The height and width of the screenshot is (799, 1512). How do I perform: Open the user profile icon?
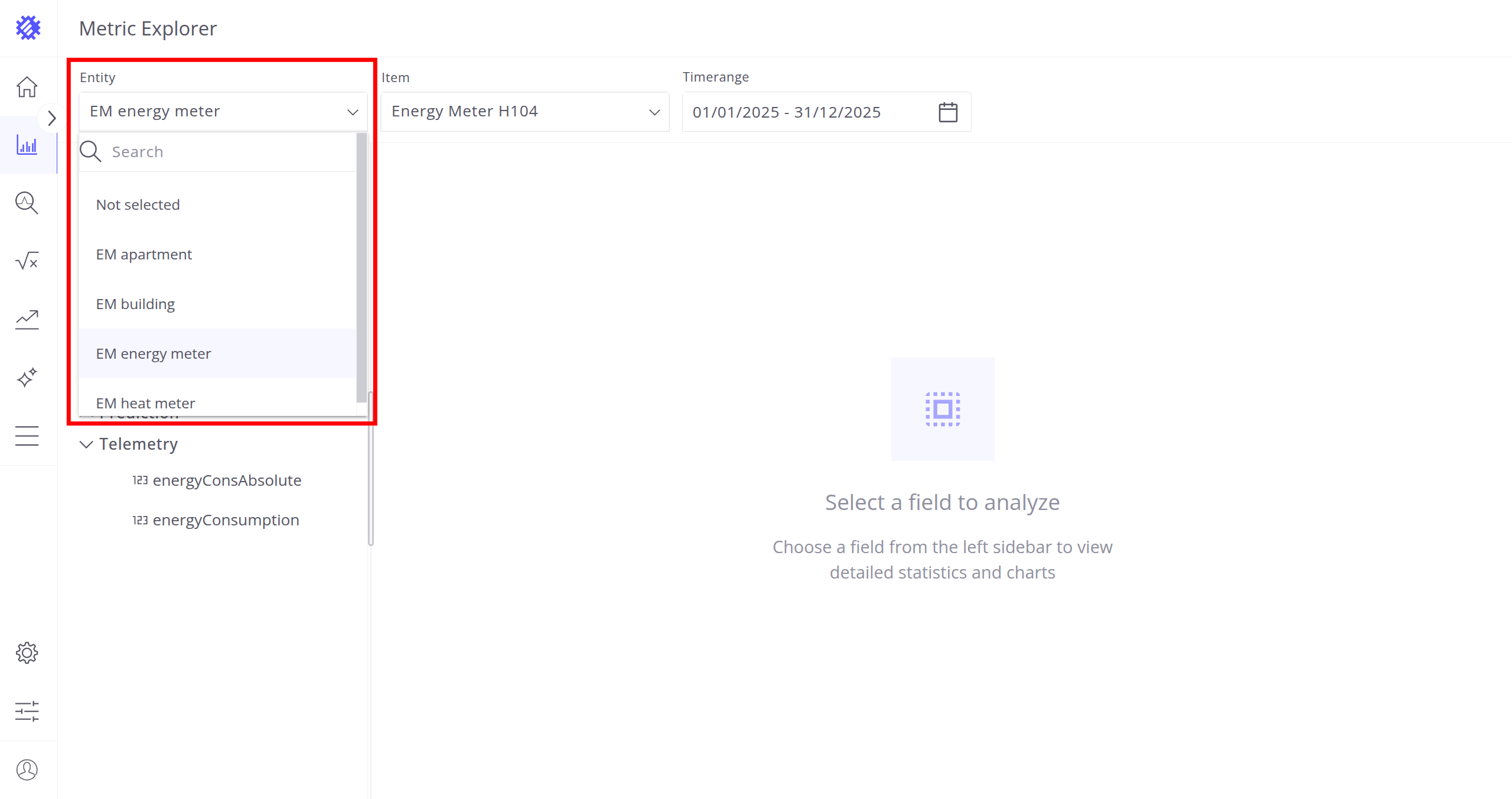pos(27,769)
